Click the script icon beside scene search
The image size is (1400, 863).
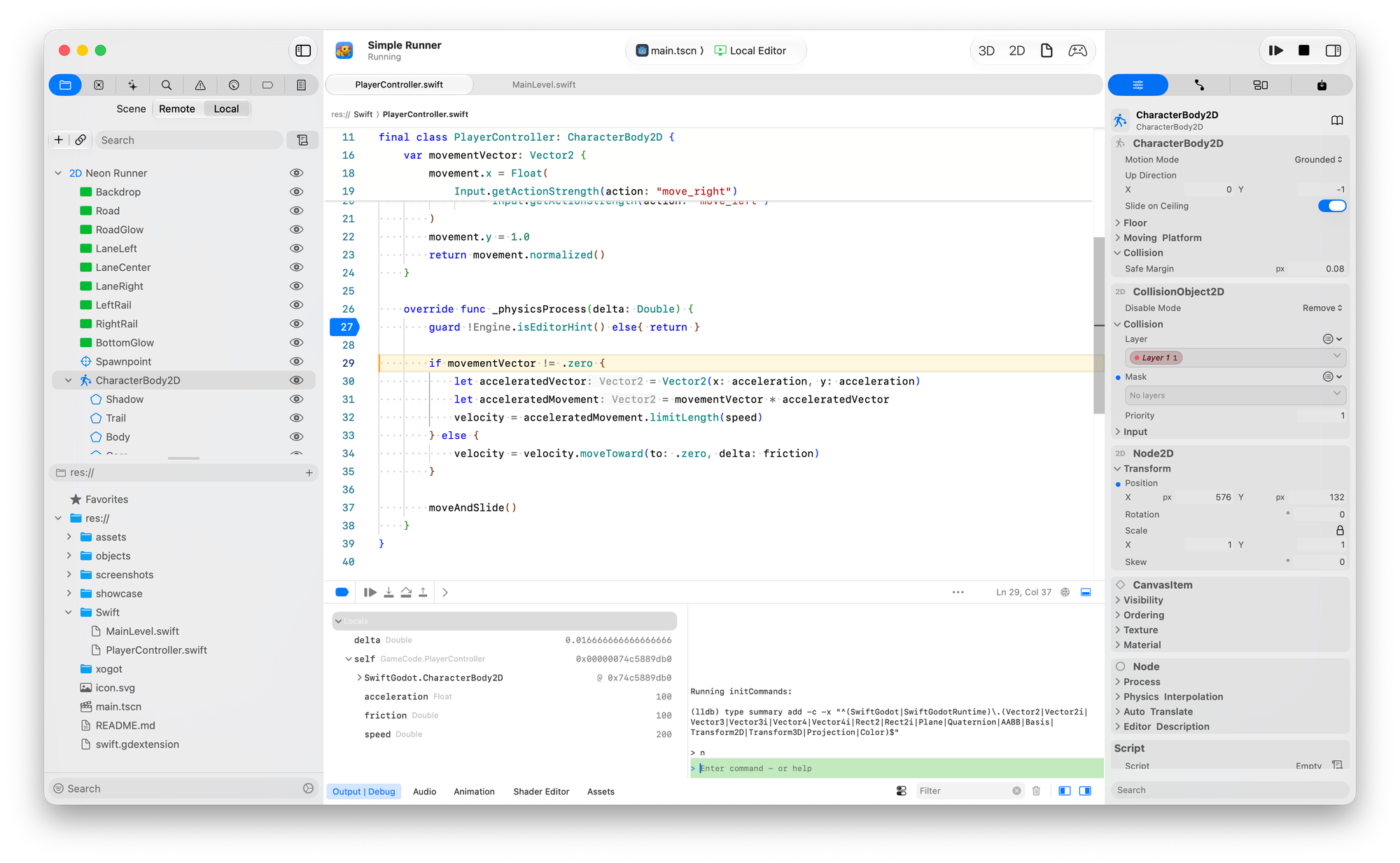tap(302, 140)
